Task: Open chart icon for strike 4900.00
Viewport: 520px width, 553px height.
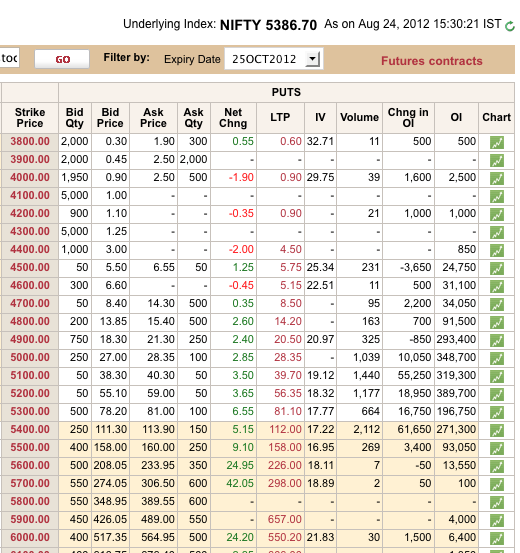Action: pos(497,340)
